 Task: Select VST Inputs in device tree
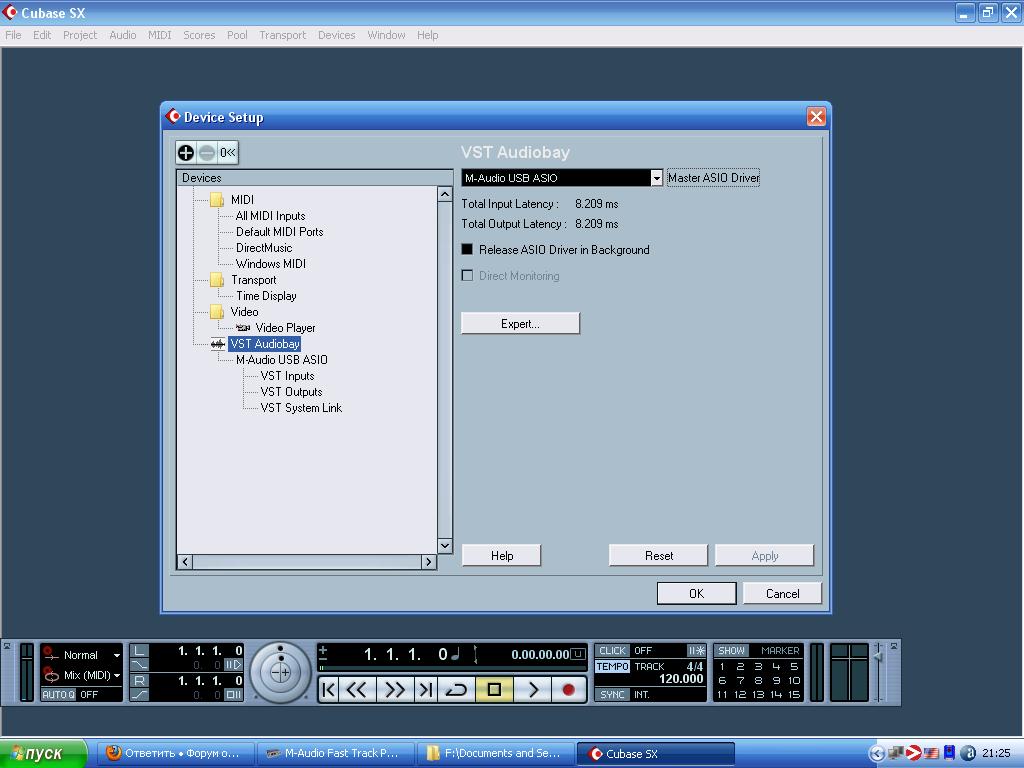(x=287, y=376)
